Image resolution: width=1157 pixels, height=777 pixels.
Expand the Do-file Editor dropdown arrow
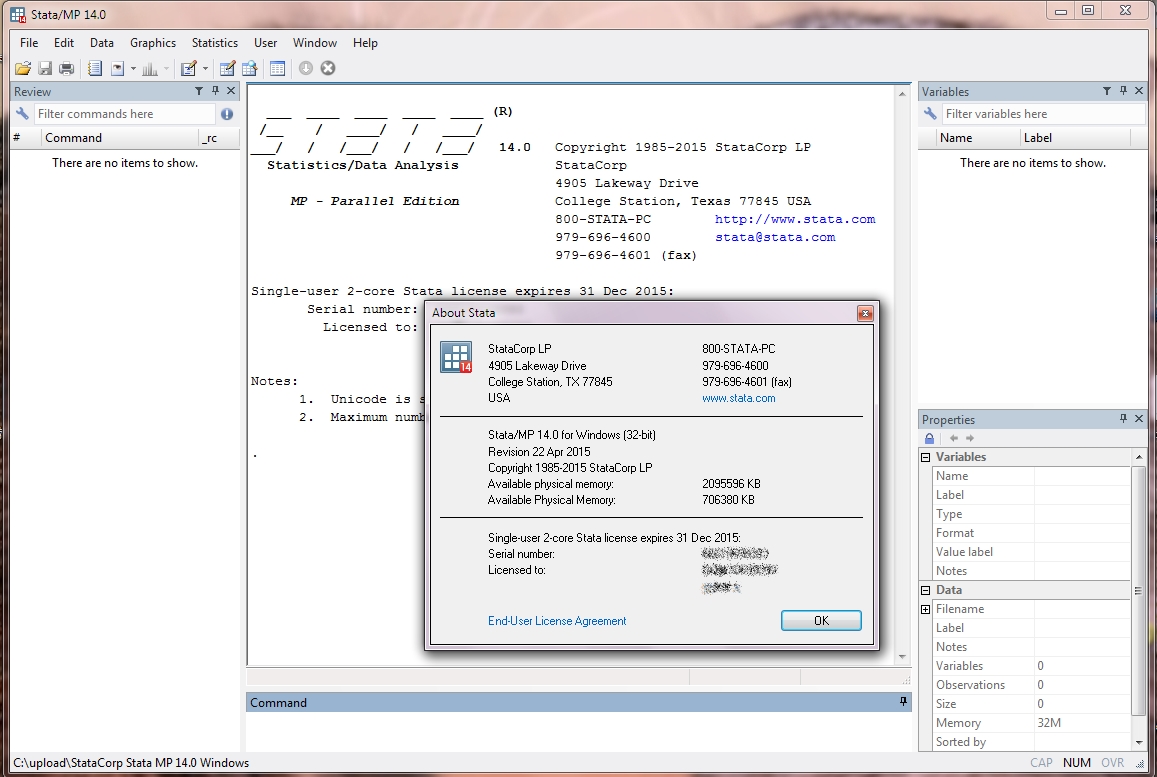pyautogui.click(x=205, y=69)
